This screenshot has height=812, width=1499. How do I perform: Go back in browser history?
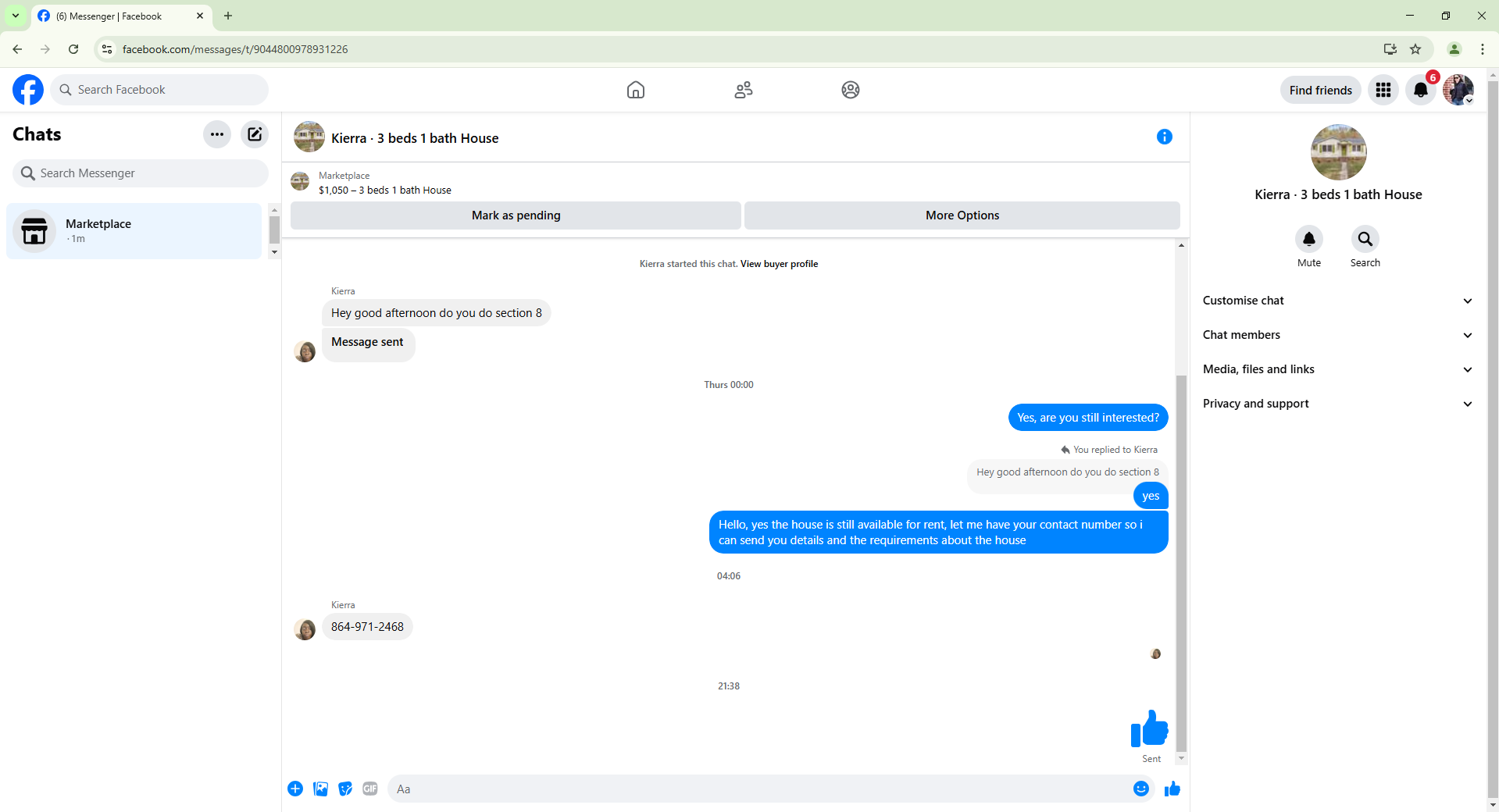pyautogui.click(x=17, y=49)
